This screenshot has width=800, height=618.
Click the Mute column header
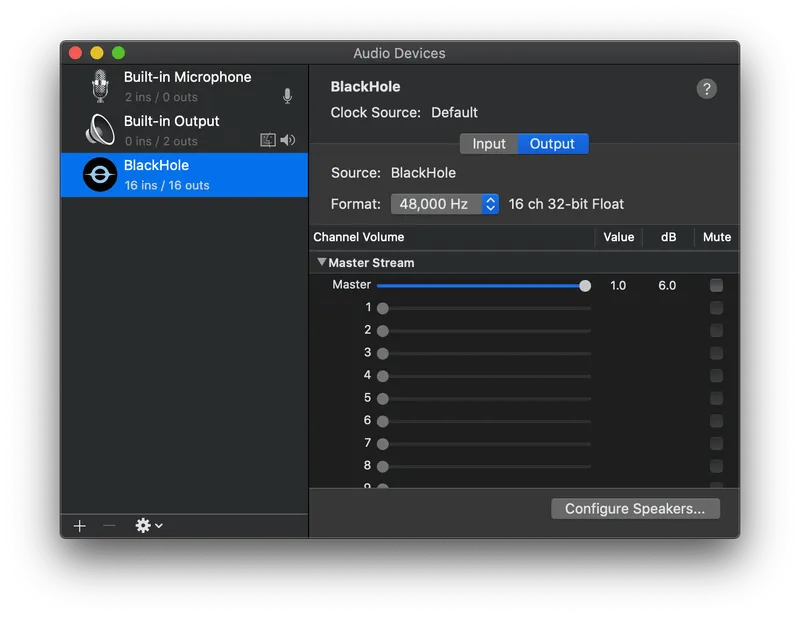pyautogui.click(x=717, y=237)
